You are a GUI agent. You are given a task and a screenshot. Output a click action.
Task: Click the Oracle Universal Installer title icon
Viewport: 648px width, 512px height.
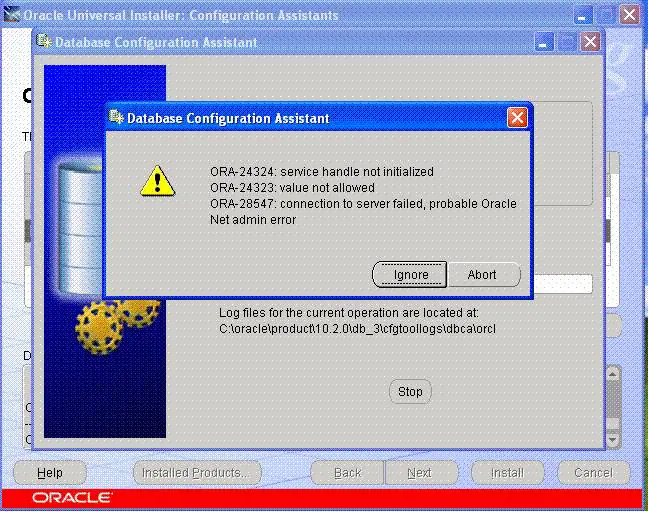(x=12, y=15)
